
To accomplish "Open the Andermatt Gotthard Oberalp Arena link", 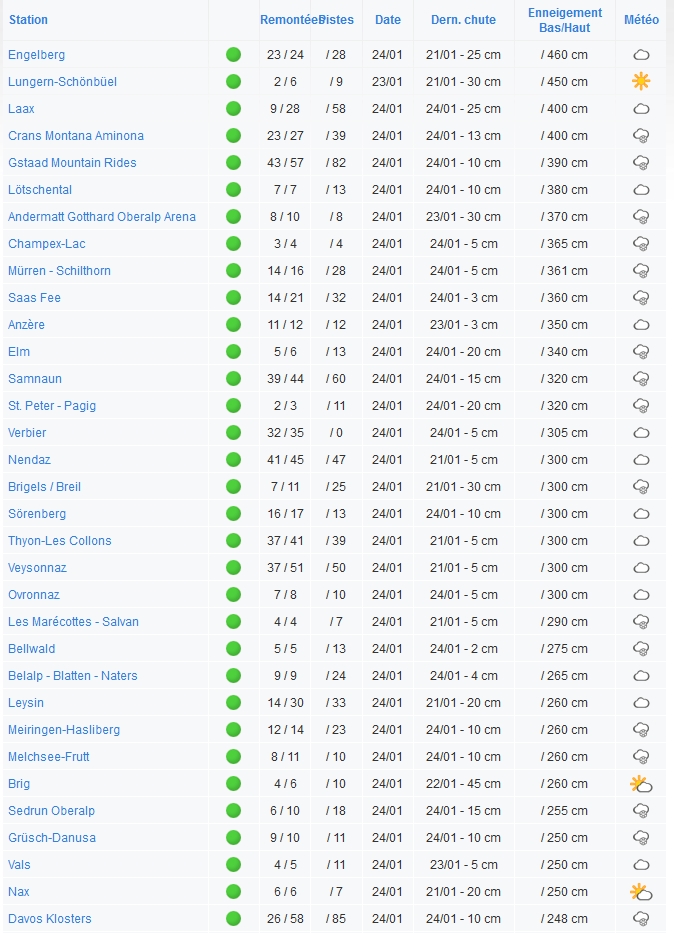I will [x=102, y=217].
